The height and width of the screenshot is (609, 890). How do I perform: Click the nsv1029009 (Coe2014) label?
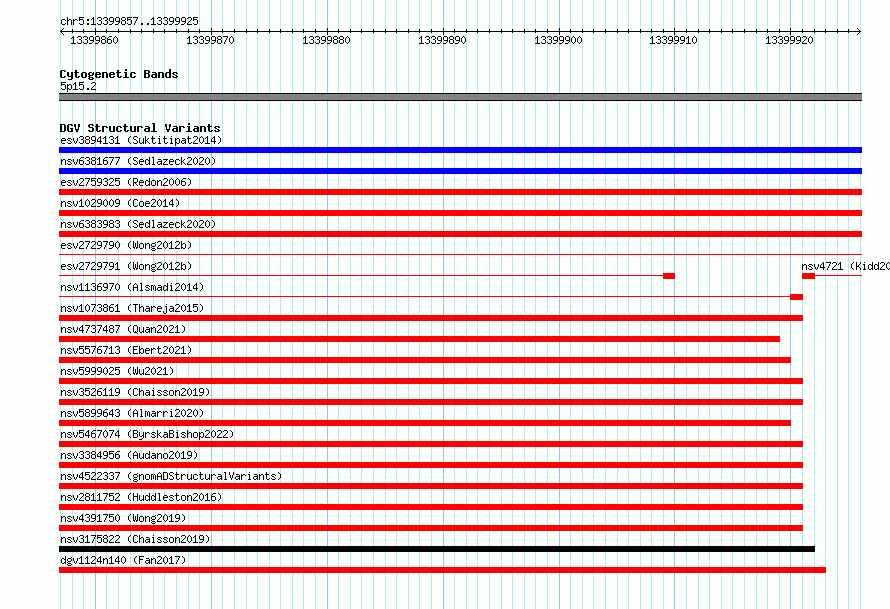(120, 203)
